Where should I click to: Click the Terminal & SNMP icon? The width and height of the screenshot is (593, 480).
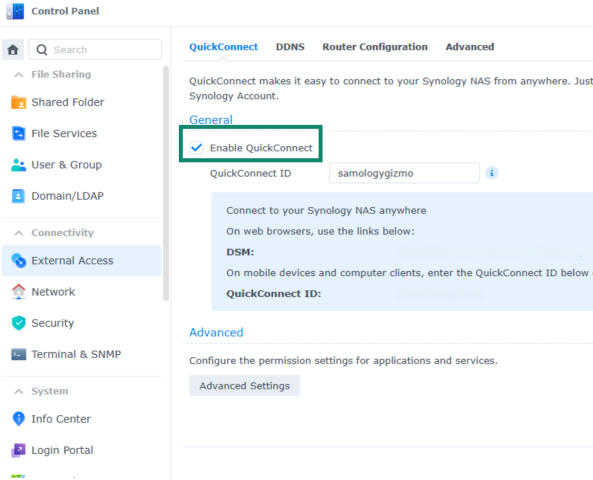pos(18,354)
